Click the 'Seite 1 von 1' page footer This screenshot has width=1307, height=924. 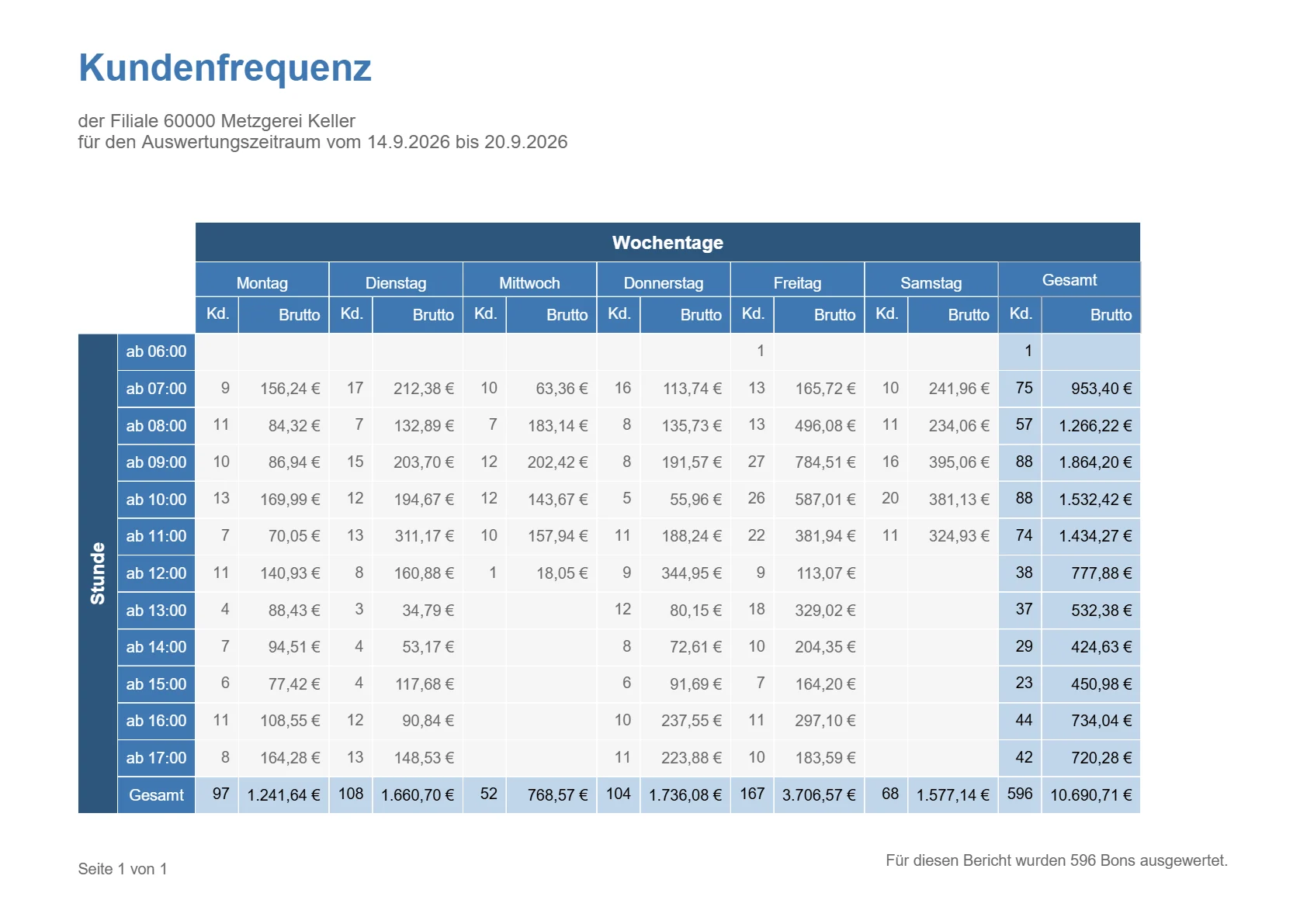[x=123, y=869]
